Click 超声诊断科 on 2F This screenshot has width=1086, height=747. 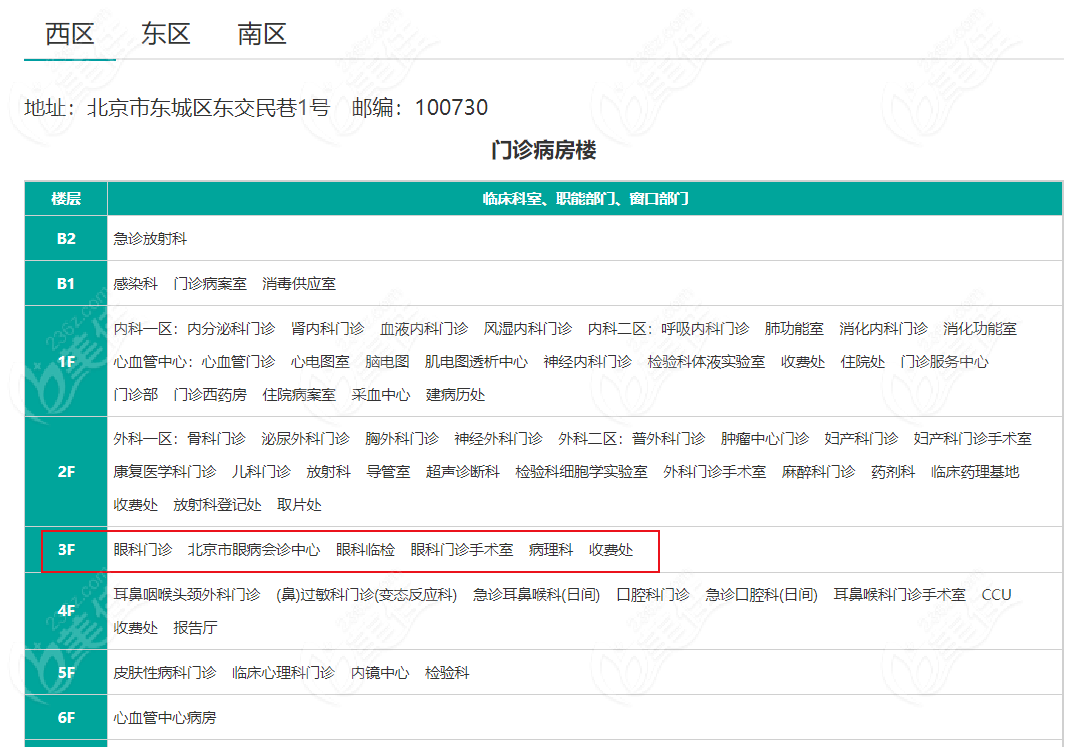point(463,472)
